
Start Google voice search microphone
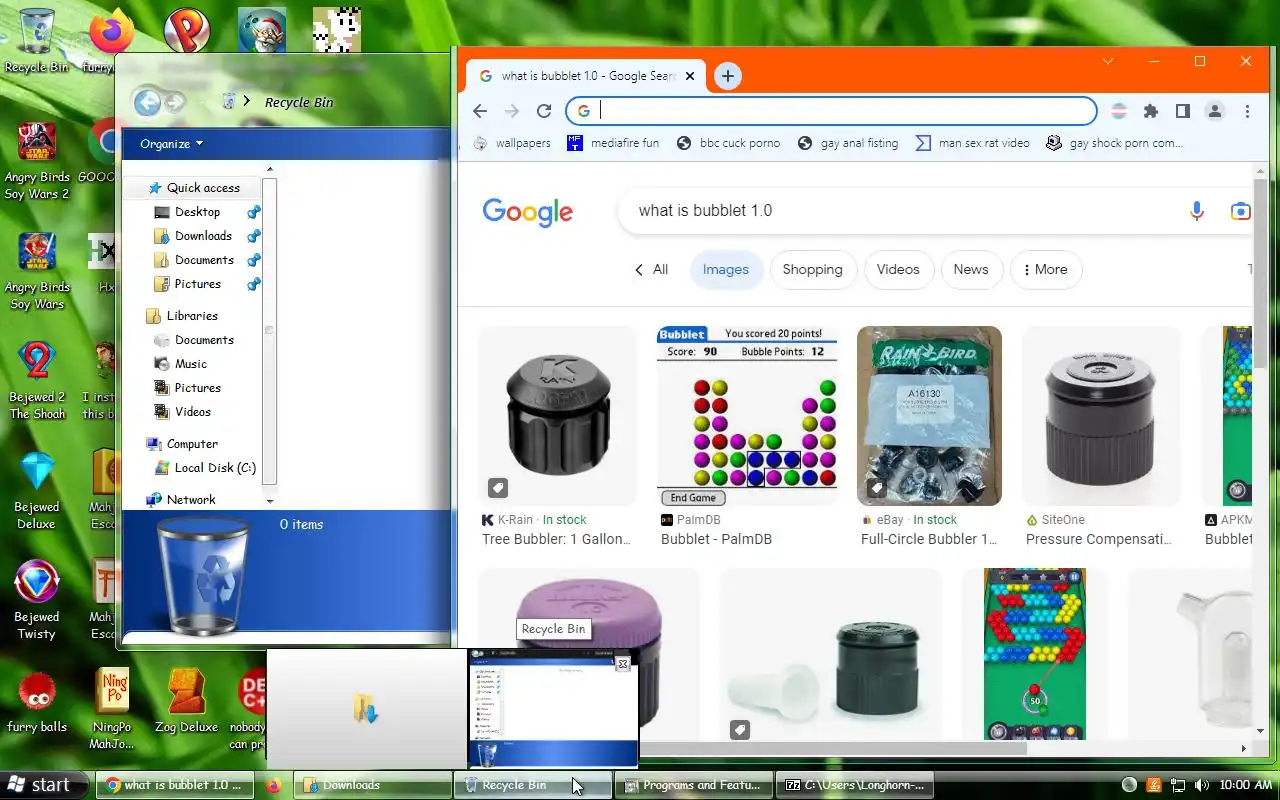pos(1197,211)
